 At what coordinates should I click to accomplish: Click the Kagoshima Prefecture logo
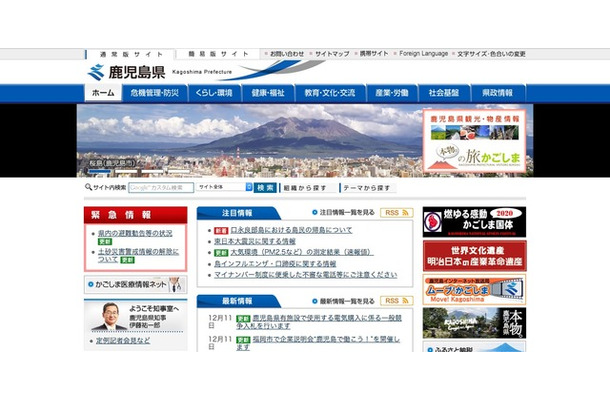pyautogui.click(x=126, y=72)
